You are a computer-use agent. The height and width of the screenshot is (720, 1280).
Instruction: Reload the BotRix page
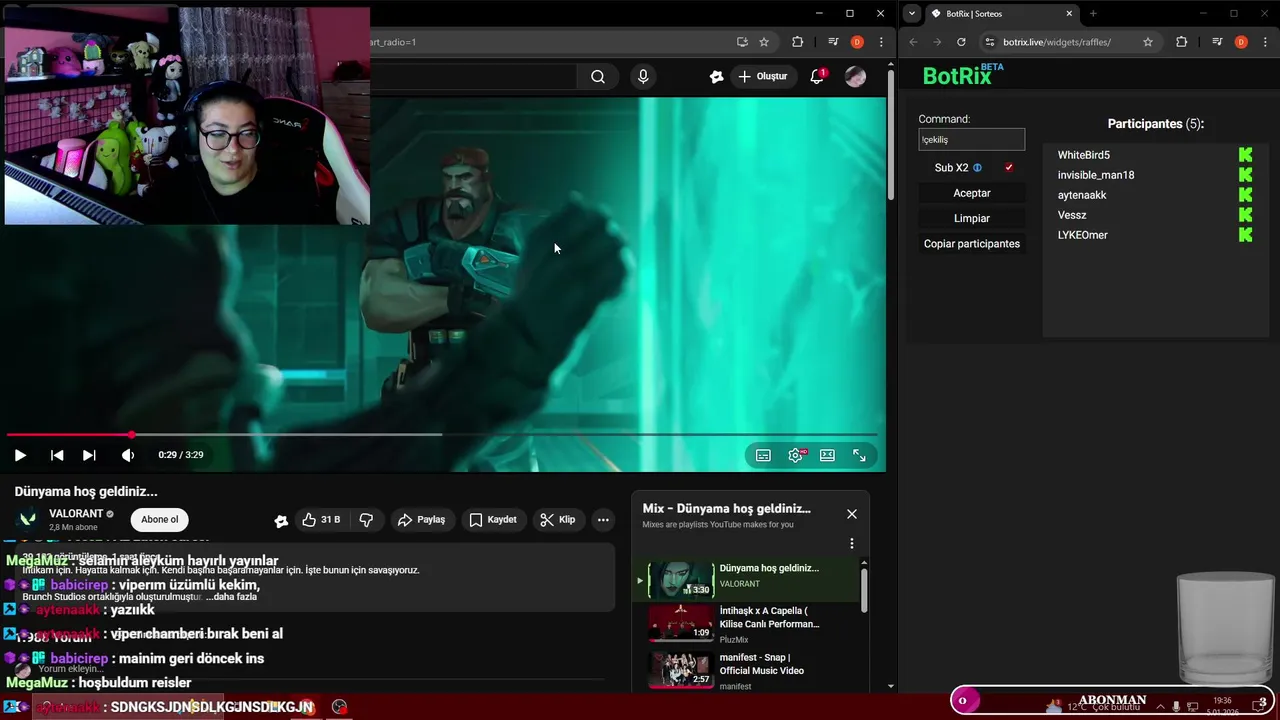(x=961, y=42)
